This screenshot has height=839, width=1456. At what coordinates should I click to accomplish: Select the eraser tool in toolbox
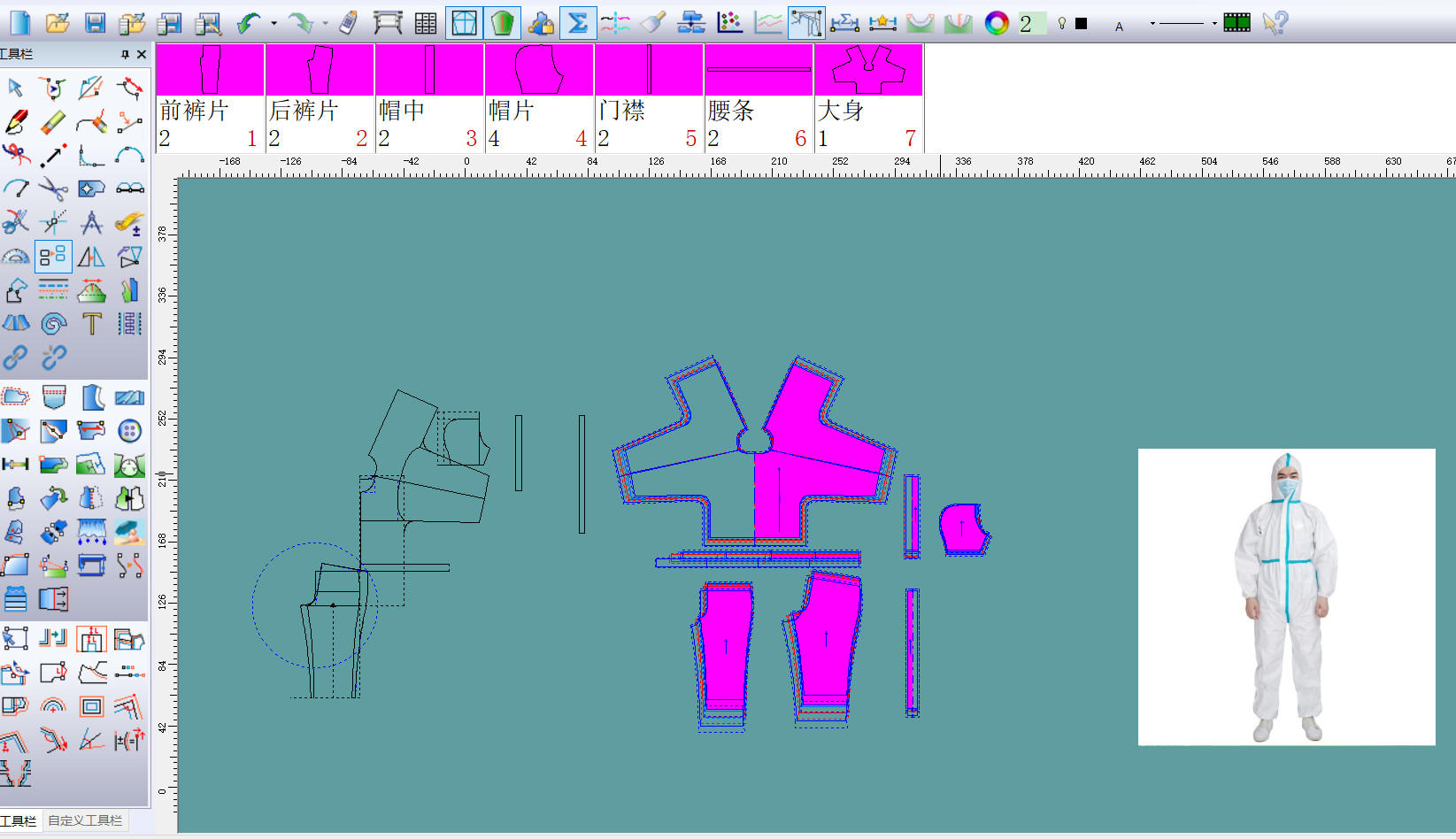[x=53, y=121]
